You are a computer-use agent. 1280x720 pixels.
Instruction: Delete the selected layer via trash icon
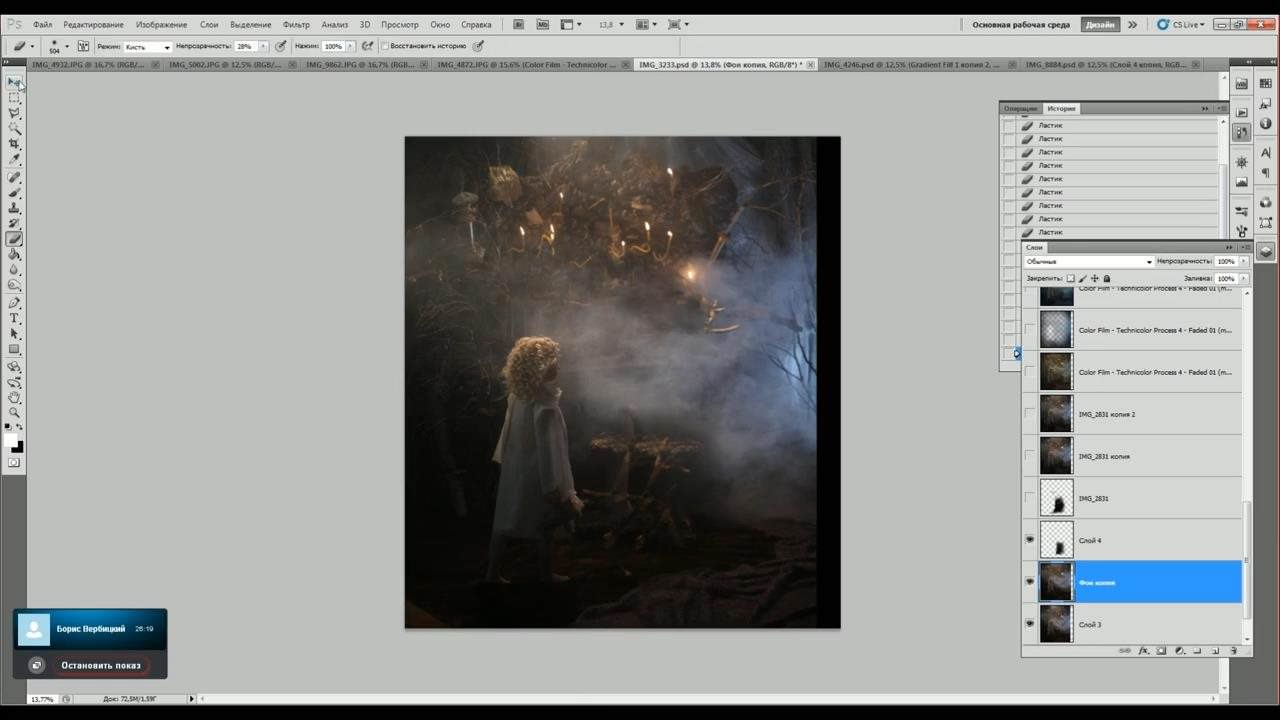(x=1233, y=651)
